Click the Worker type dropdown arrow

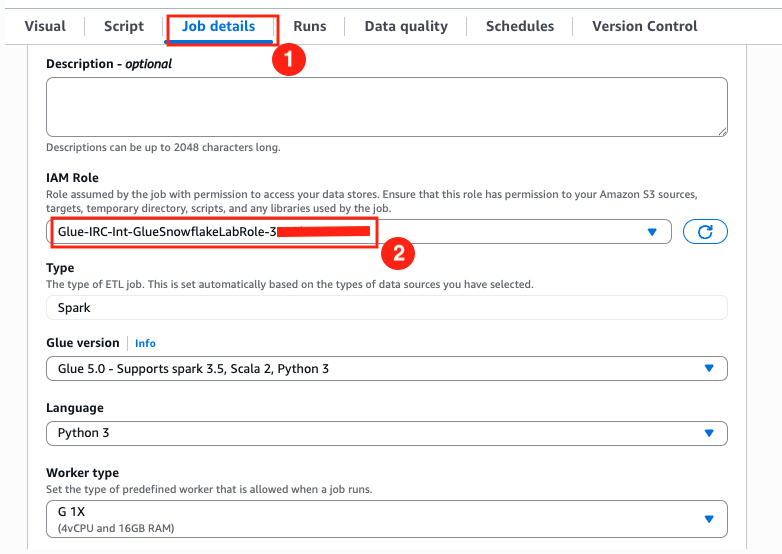click(709, 518)
